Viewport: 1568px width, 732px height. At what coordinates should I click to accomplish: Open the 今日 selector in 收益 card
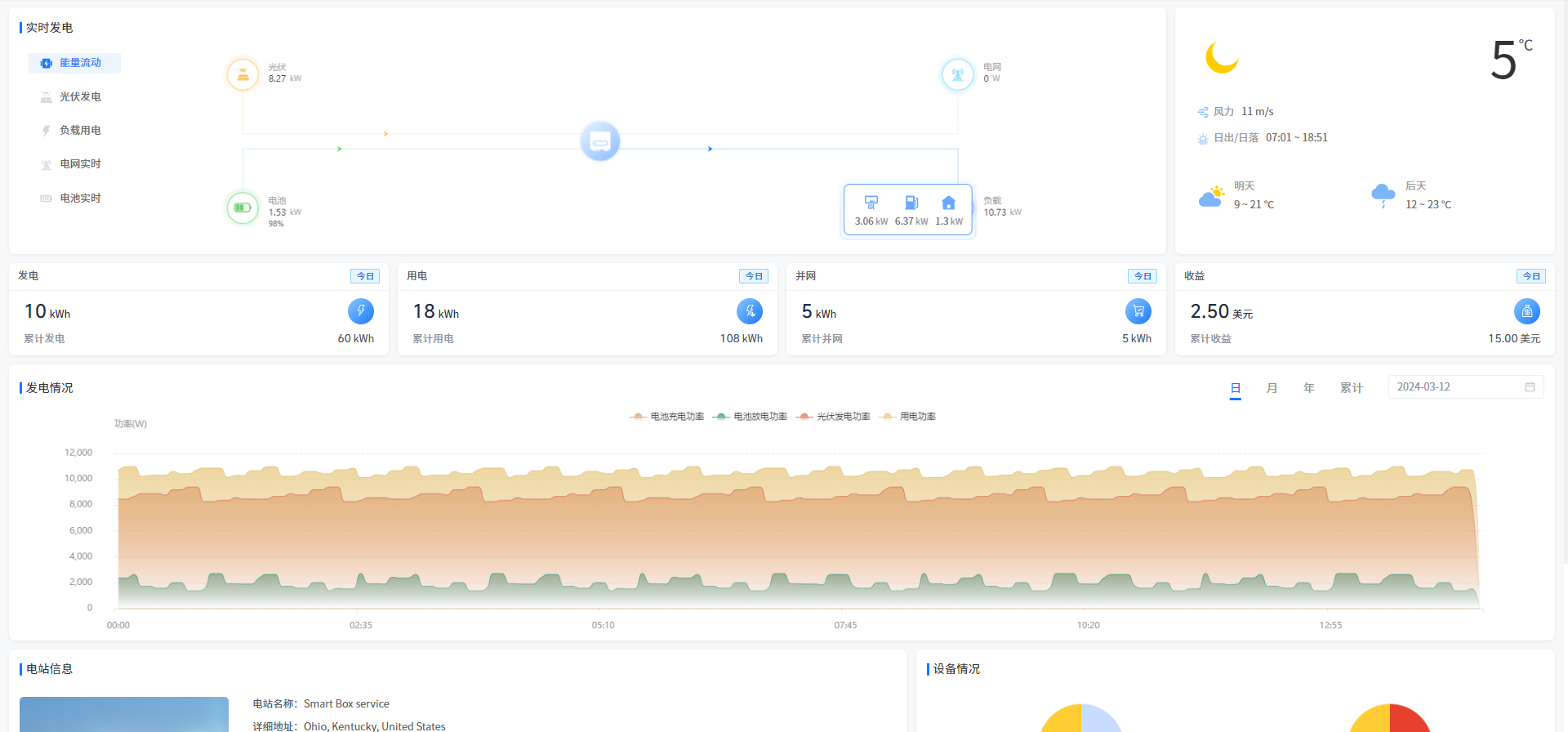coord(1531,276)
